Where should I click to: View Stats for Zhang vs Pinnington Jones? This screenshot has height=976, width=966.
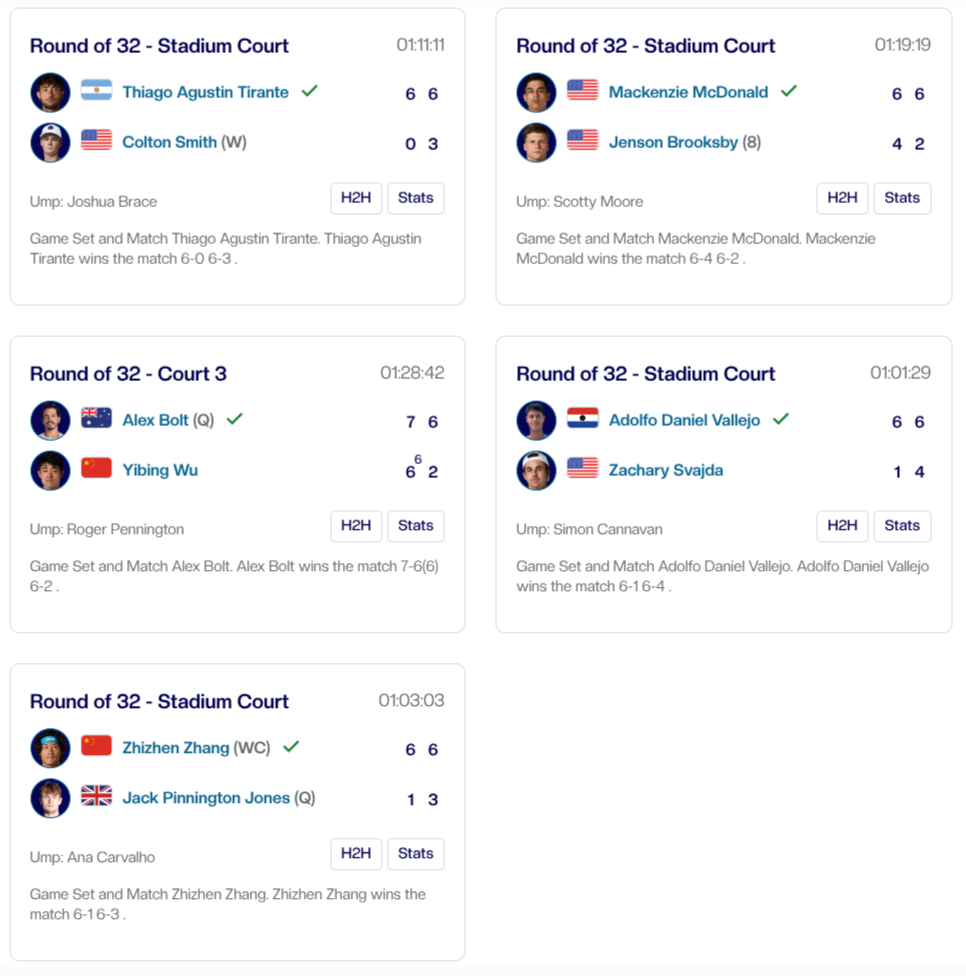tap(415, 854)
